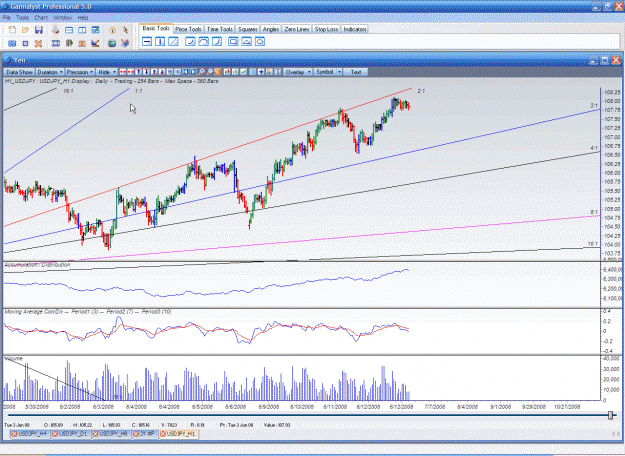Open the File menu

pos(6,18)
